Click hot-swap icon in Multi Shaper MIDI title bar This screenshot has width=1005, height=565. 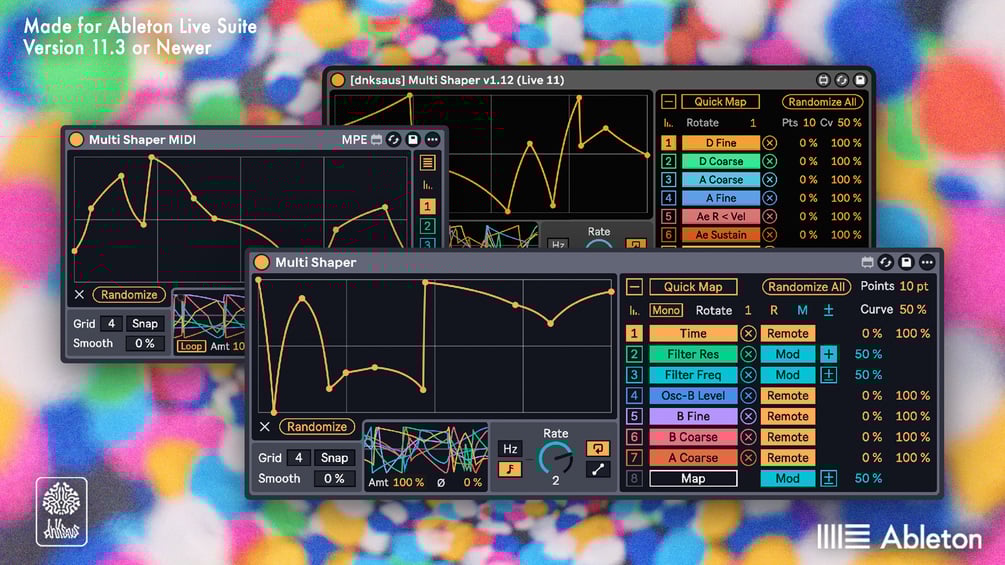(394, 140)
